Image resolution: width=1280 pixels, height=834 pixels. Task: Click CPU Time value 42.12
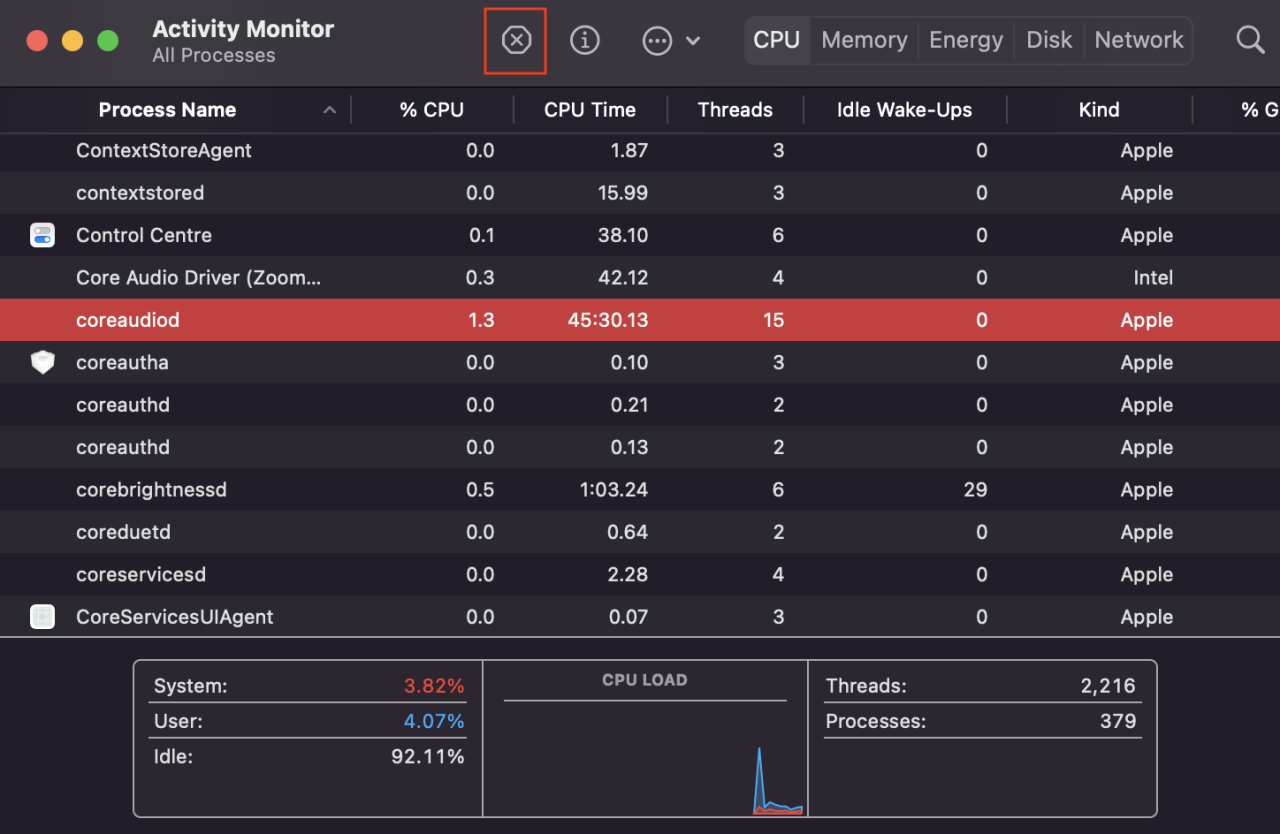pyautogui.click(x=622, y=278)
